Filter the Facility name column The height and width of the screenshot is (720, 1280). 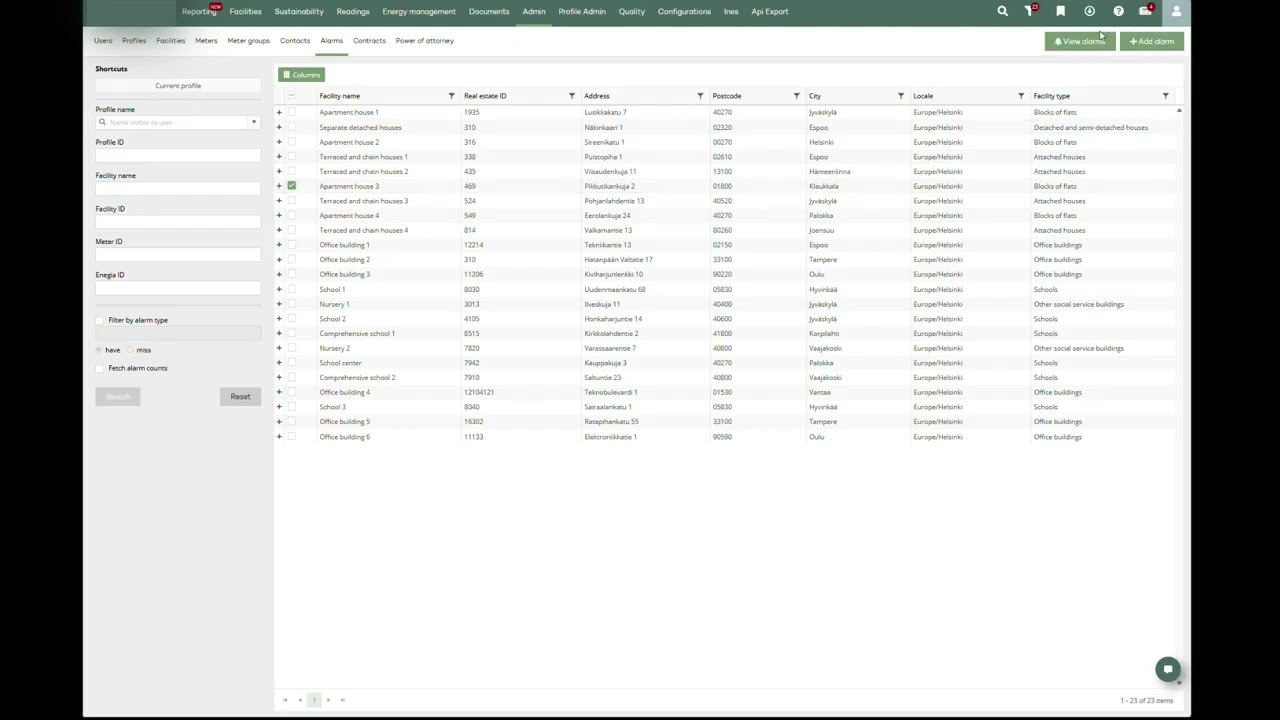click(x=451, y=96)
